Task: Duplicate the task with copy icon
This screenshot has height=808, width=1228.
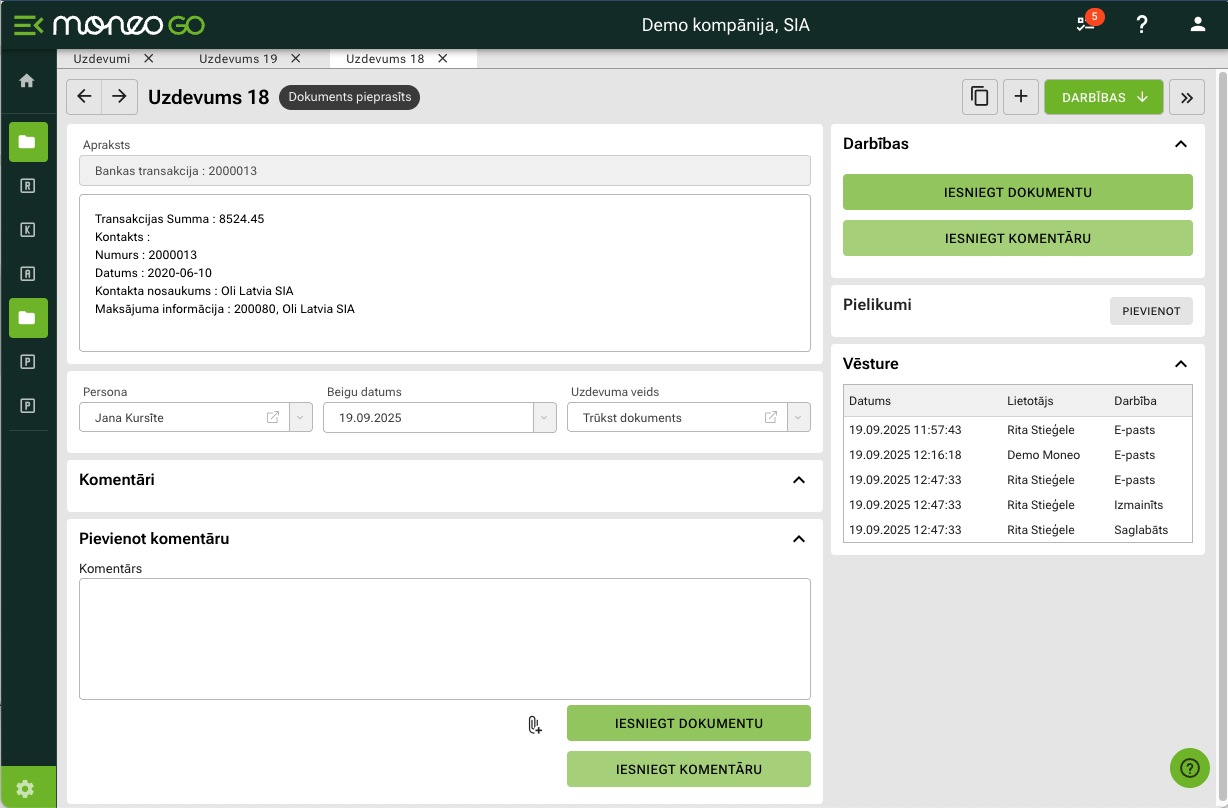Action: pyautogui.click(x=980, y=97)
